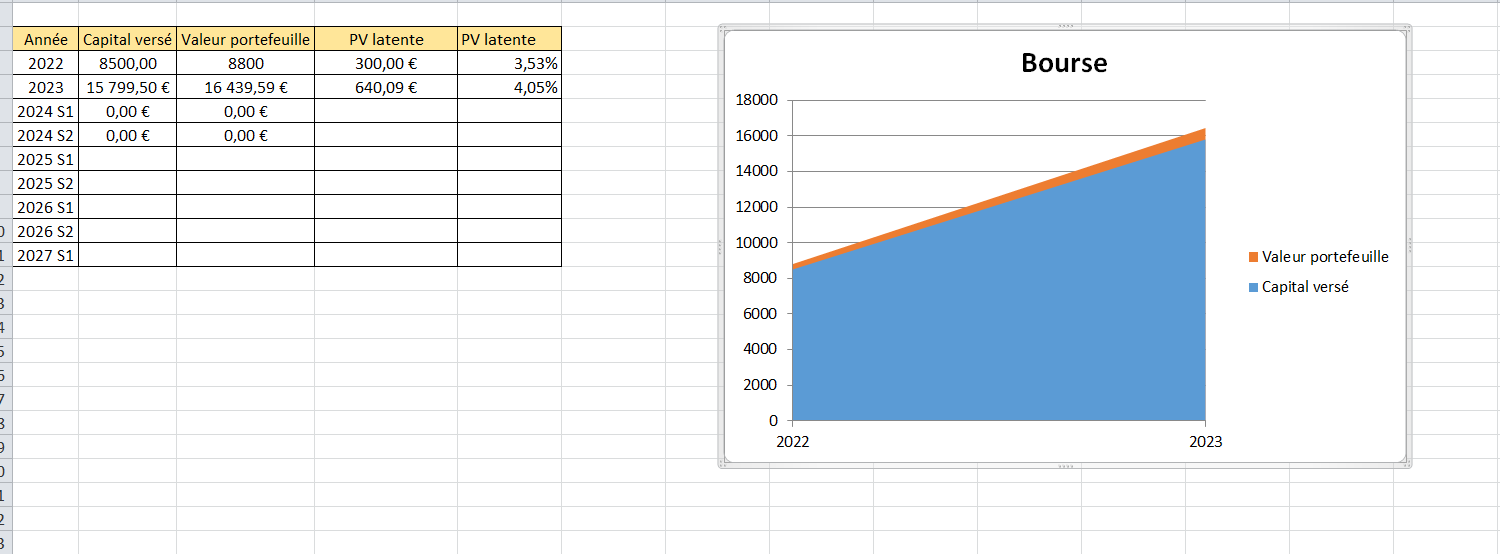1500x554 pixels.
Task: Click the chart's top-edge sizing handle
Action: click(x=1065, y=25)
